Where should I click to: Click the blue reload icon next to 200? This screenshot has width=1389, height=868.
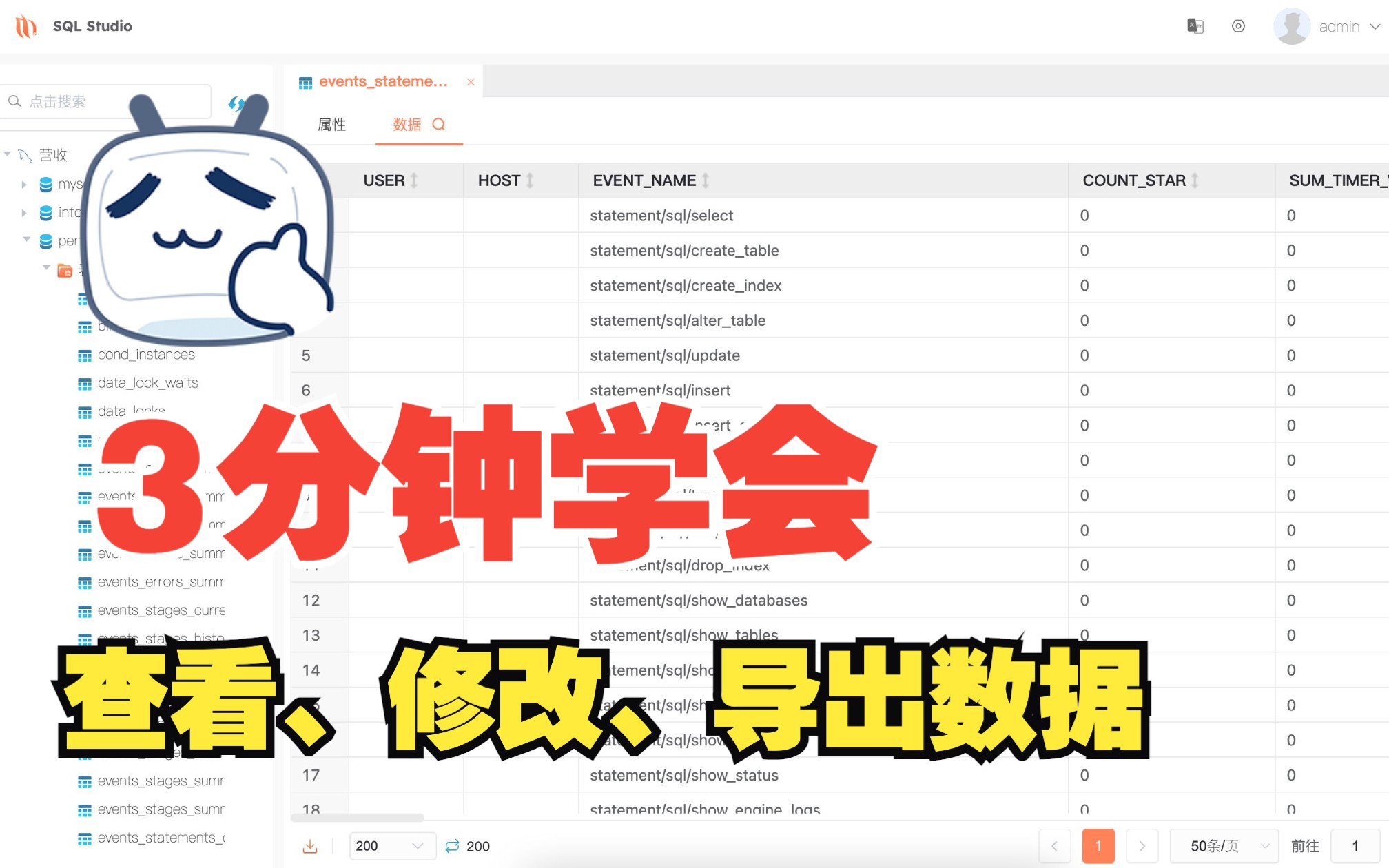pos(452,845)
